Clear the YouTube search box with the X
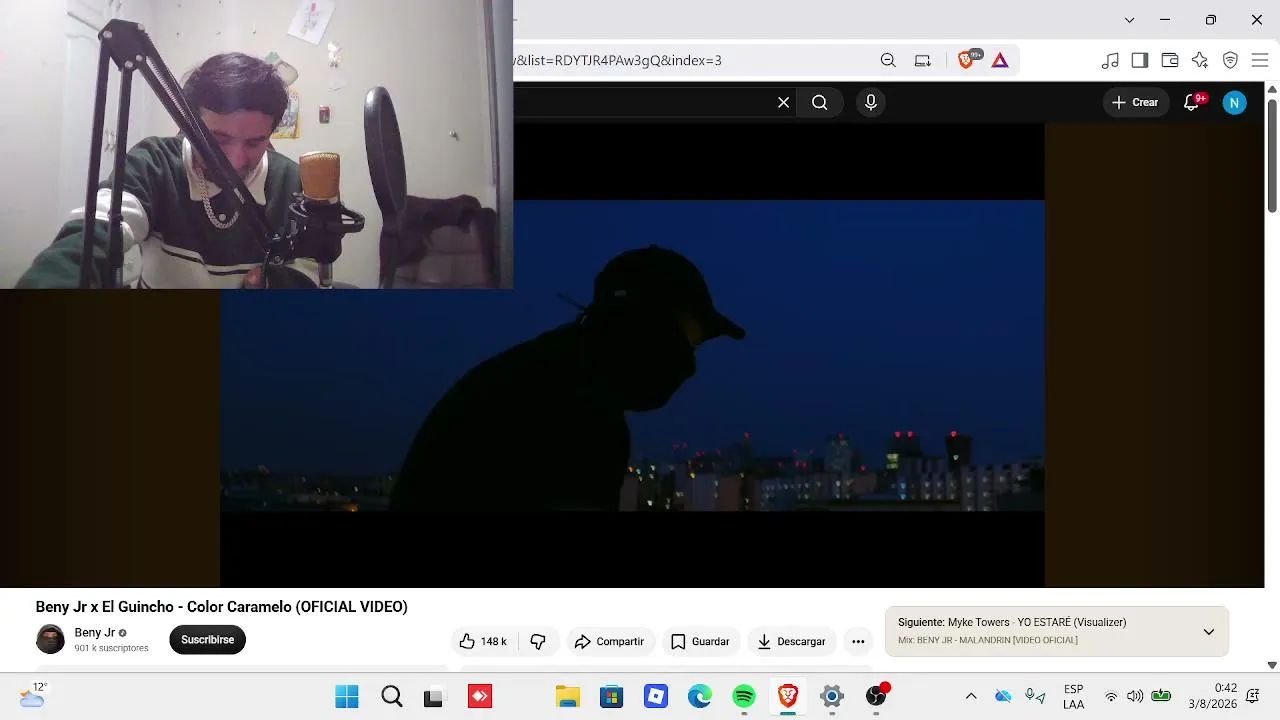 click(x=783, y=102)
